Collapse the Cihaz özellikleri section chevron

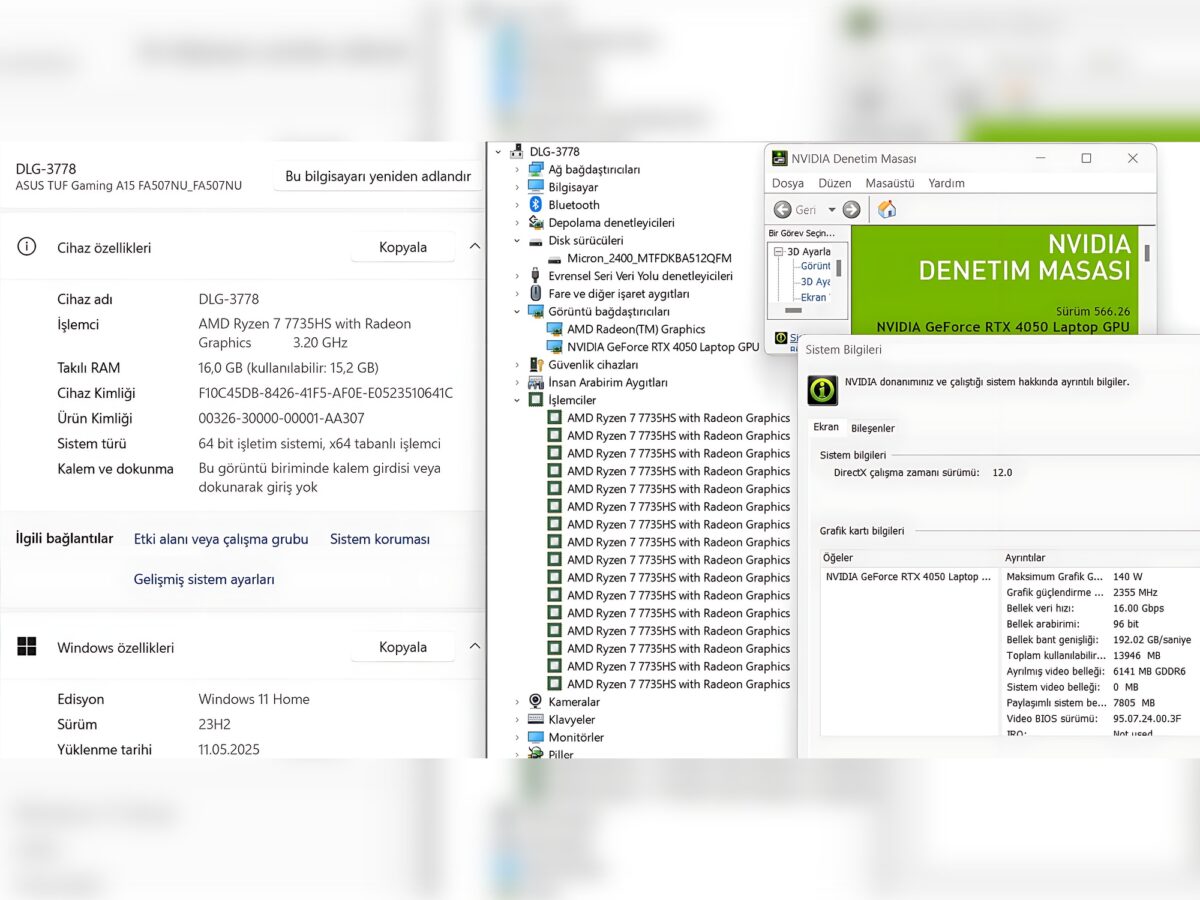475,247
